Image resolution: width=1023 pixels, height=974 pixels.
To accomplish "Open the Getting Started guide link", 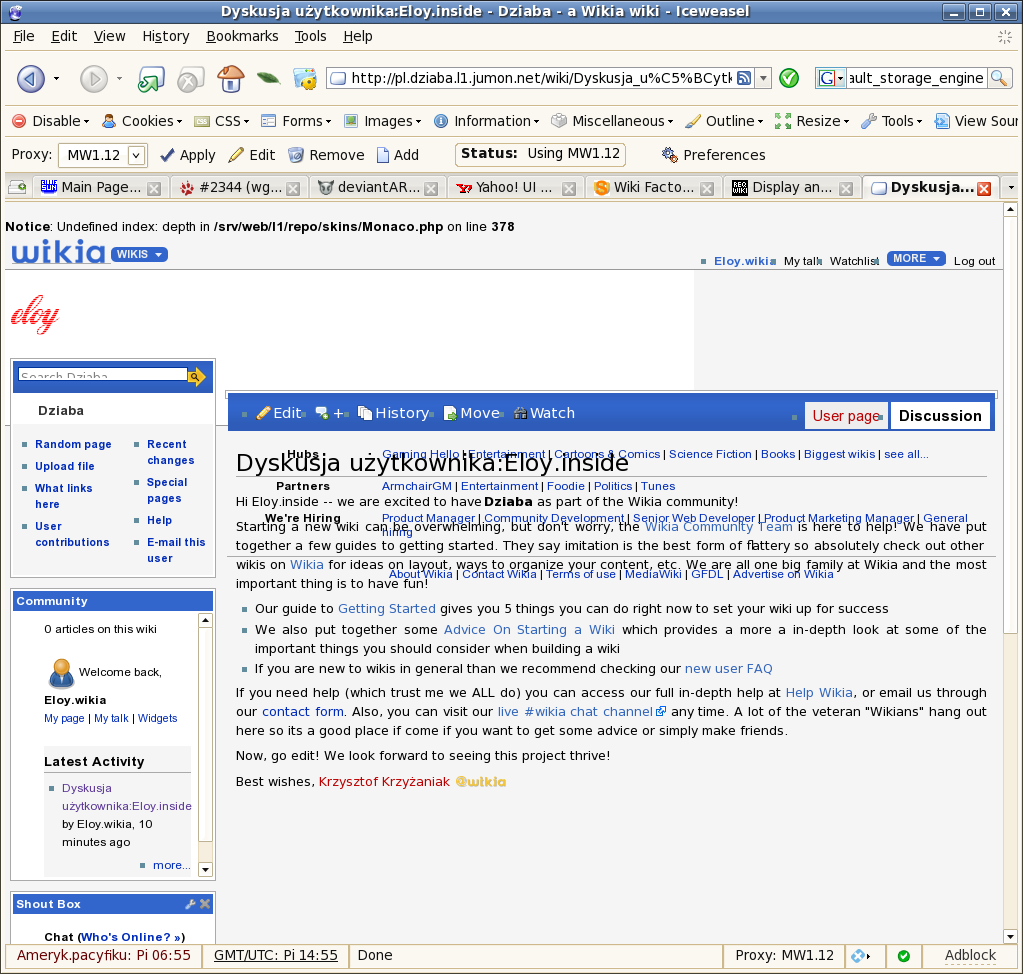I will [386, 609].
